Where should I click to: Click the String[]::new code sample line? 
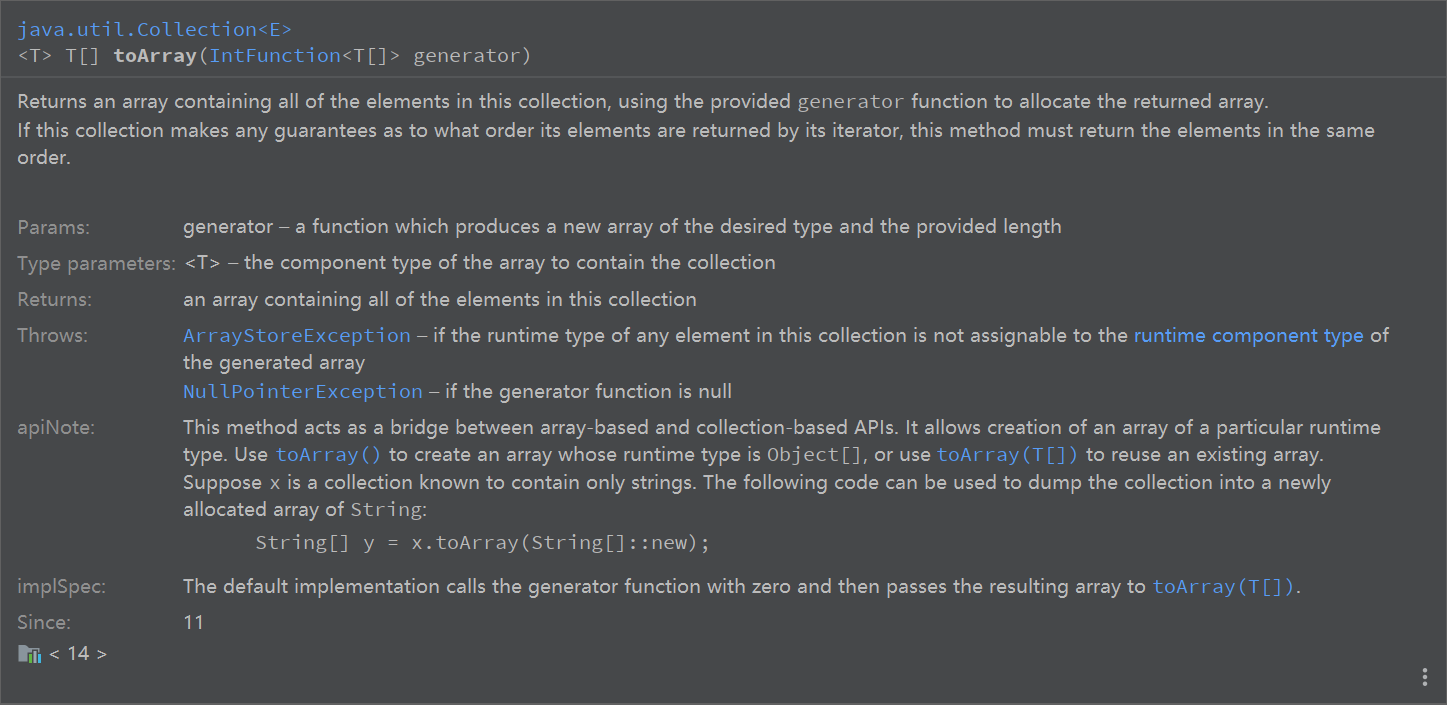[x=482, y=543]
